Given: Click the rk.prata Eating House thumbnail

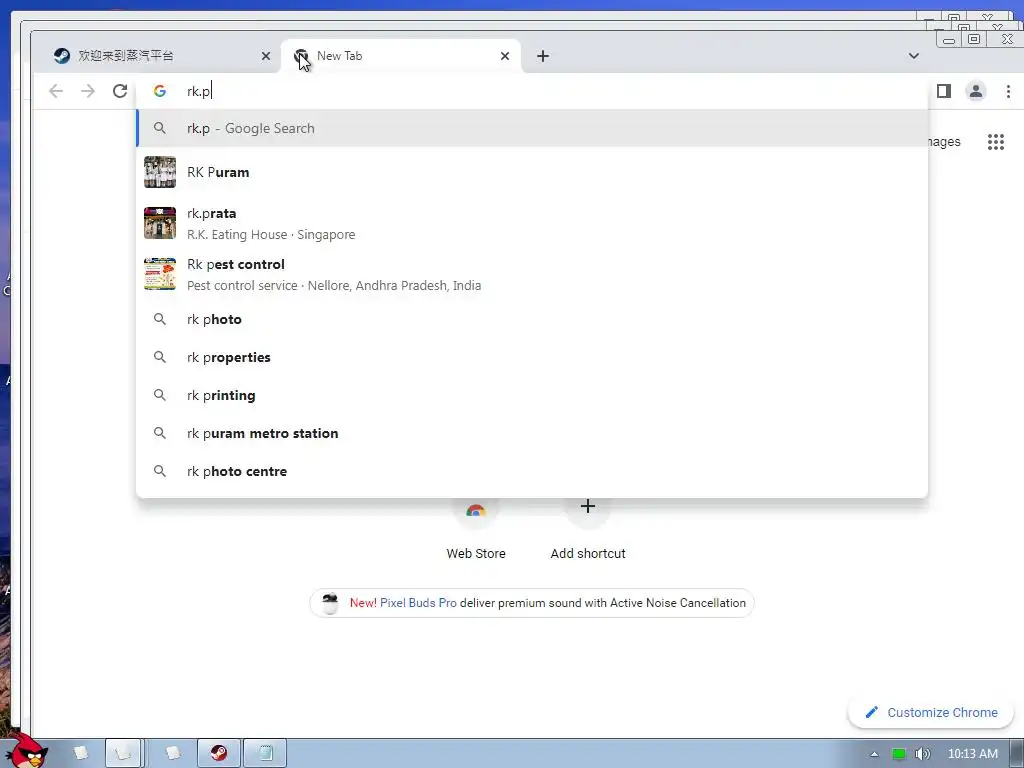Looking at the screenshot, I should (x=160, y=223).
